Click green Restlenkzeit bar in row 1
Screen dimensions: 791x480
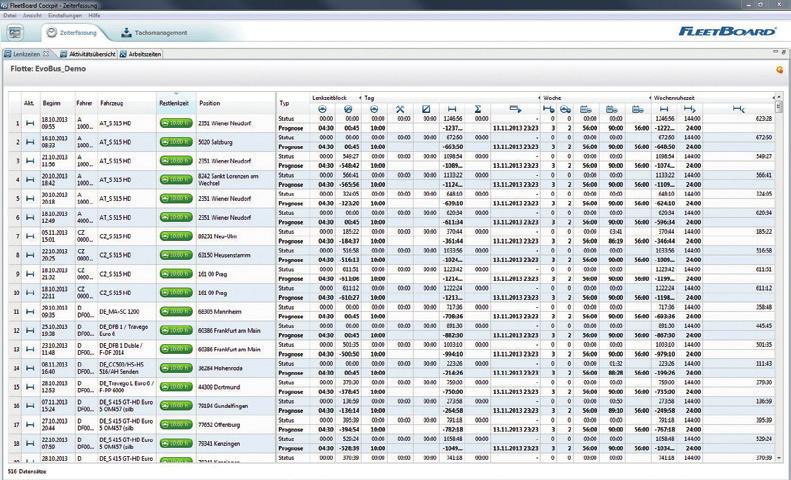[176, 123]
